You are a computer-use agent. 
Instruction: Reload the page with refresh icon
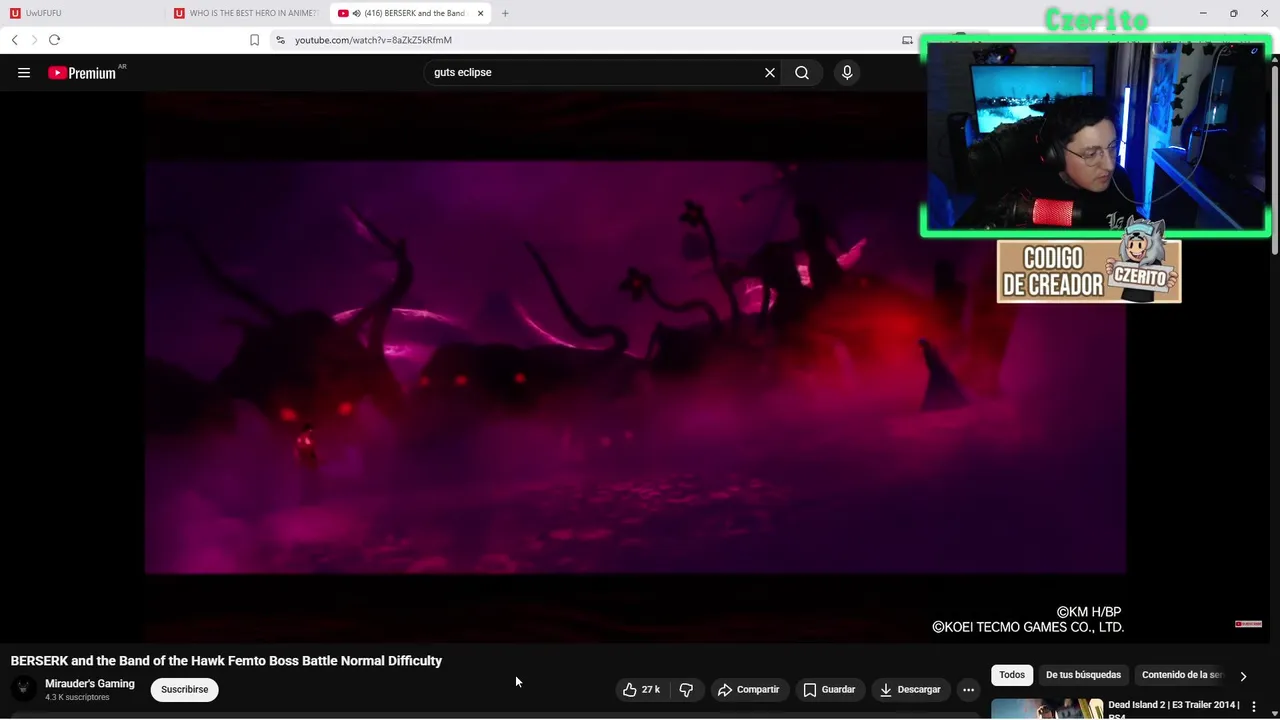pyautogui.click(x=54, y=40)
